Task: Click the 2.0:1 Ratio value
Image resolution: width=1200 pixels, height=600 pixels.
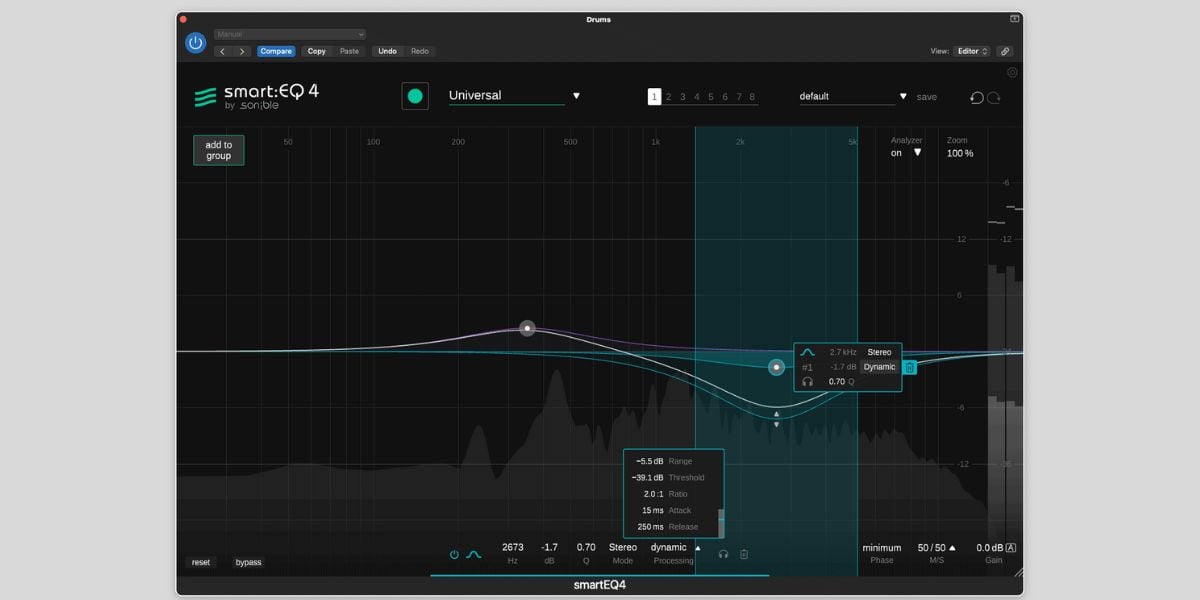Action: click(652, 494)
